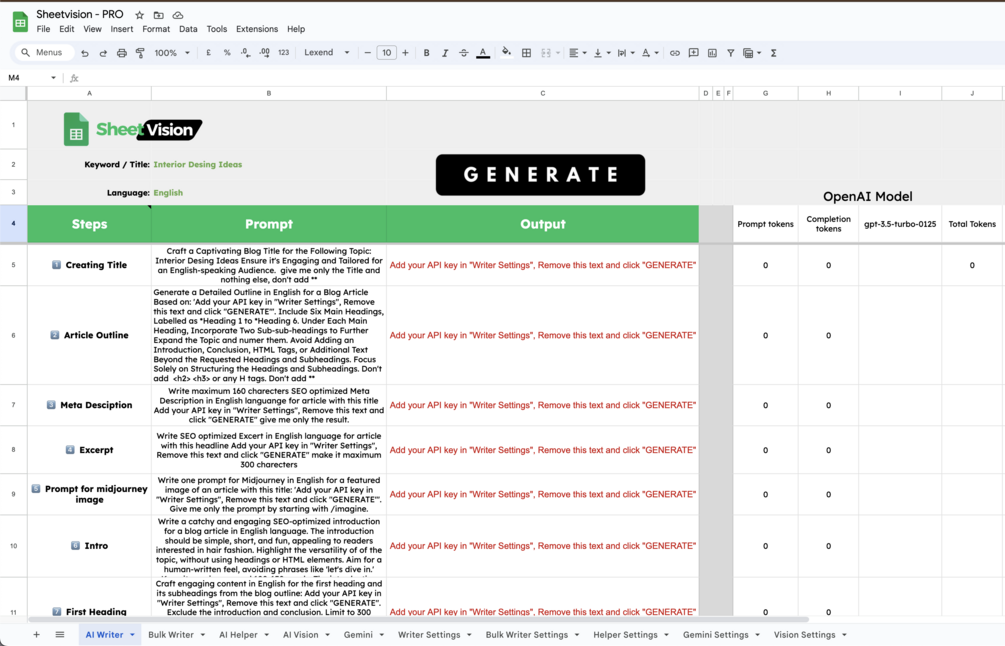Open more number formats (123)
Viewport: 1005px width, 646px height.
[283, 53]
